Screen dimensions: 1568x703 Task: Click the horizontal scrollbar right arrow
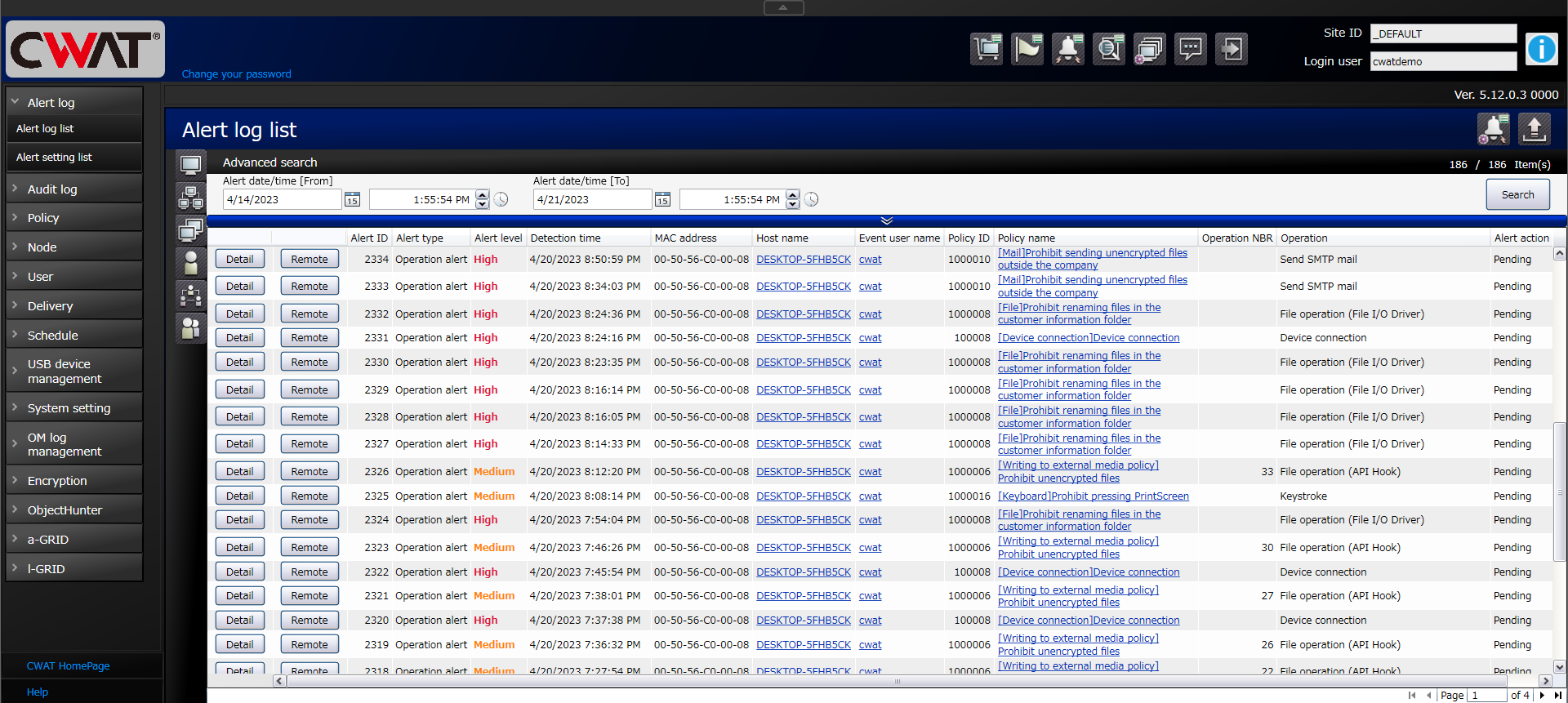coord(1545,681)
